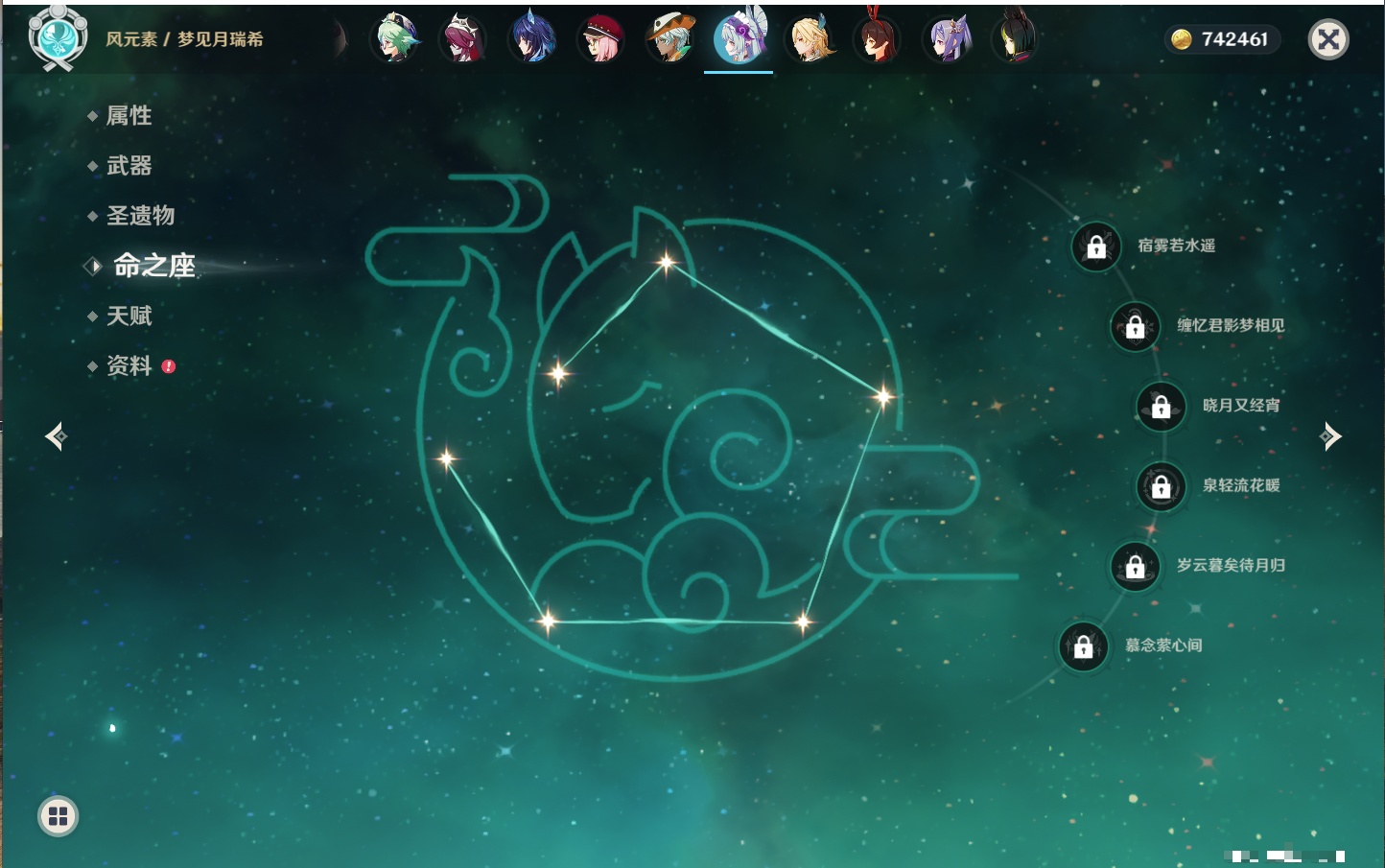Go to next character with right arrow
Screen dimensions: 1385x868
pyautogui.click(x=1330, y=436)
